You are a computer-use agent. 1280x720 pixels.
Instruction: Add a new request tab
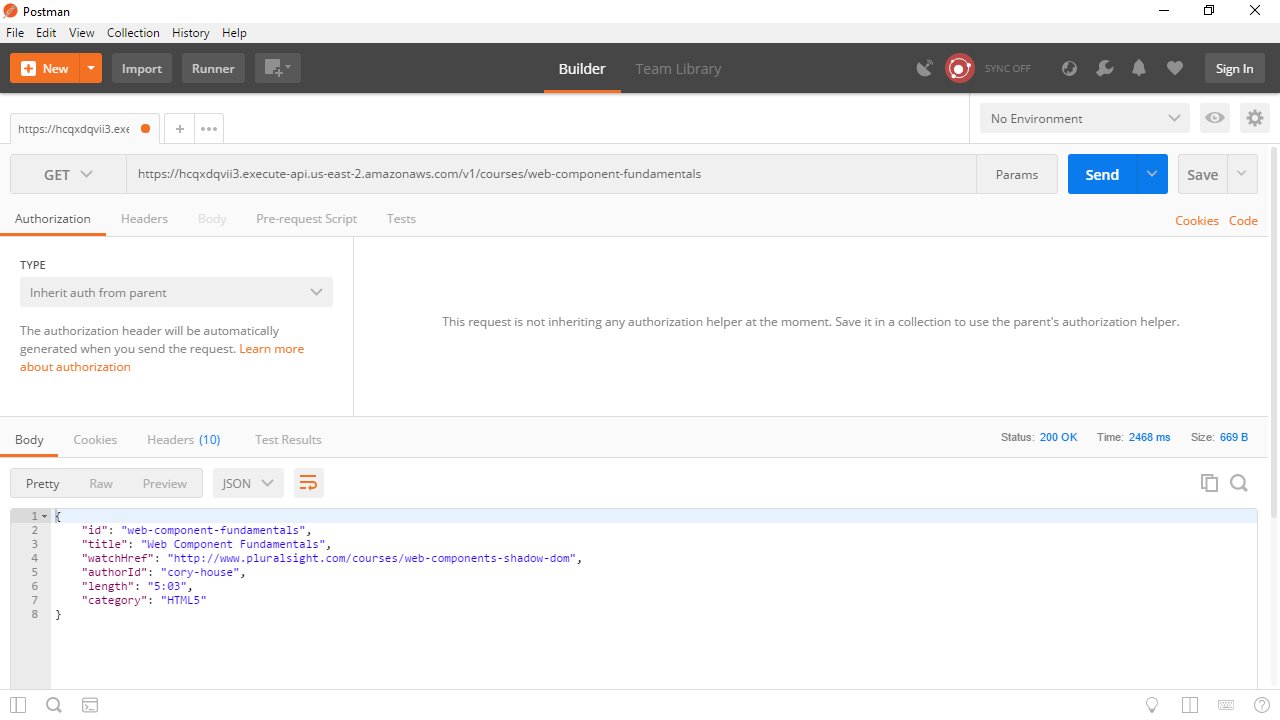(179, 129)
